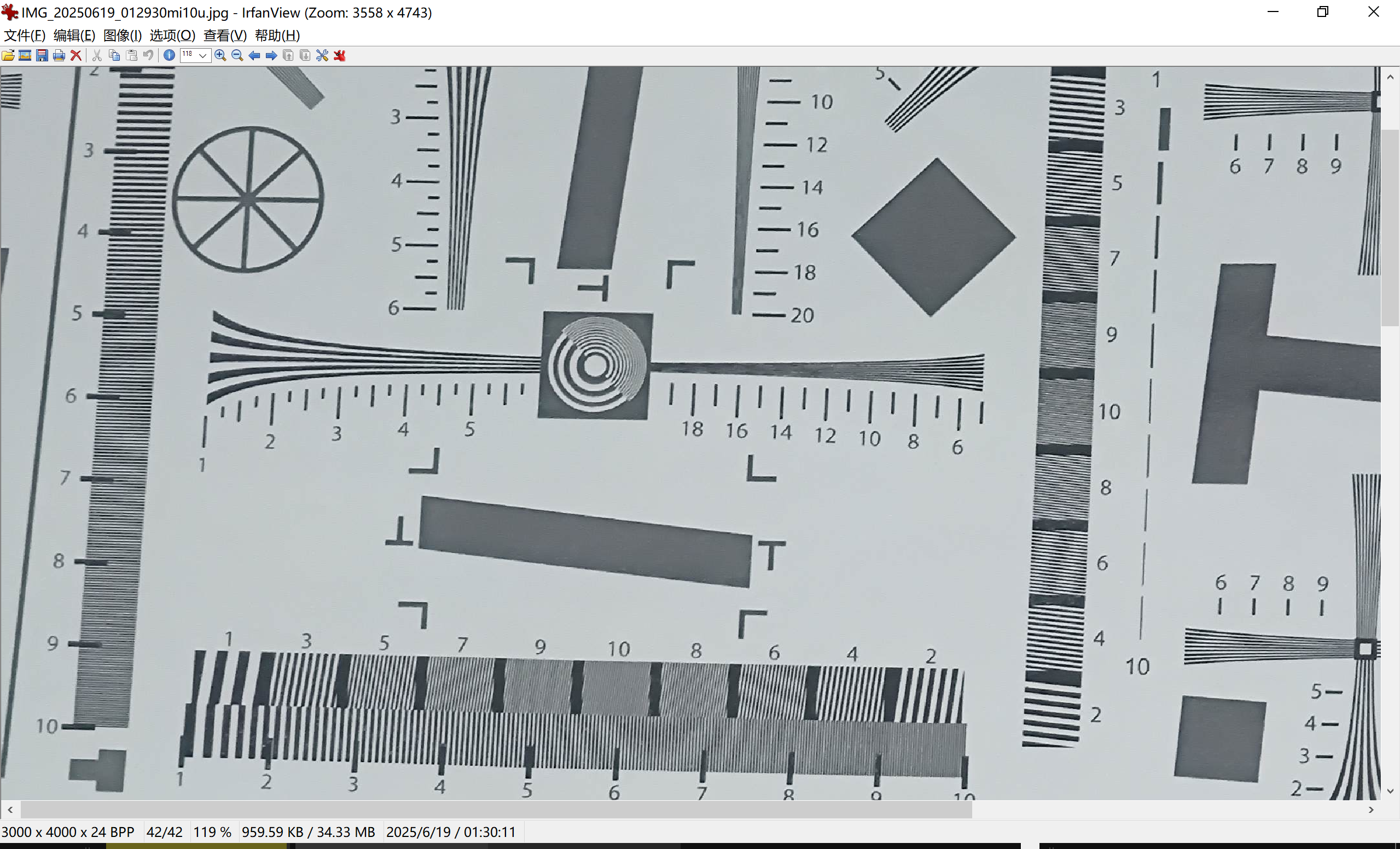Click the Zoom In magnifier icon

220,55
